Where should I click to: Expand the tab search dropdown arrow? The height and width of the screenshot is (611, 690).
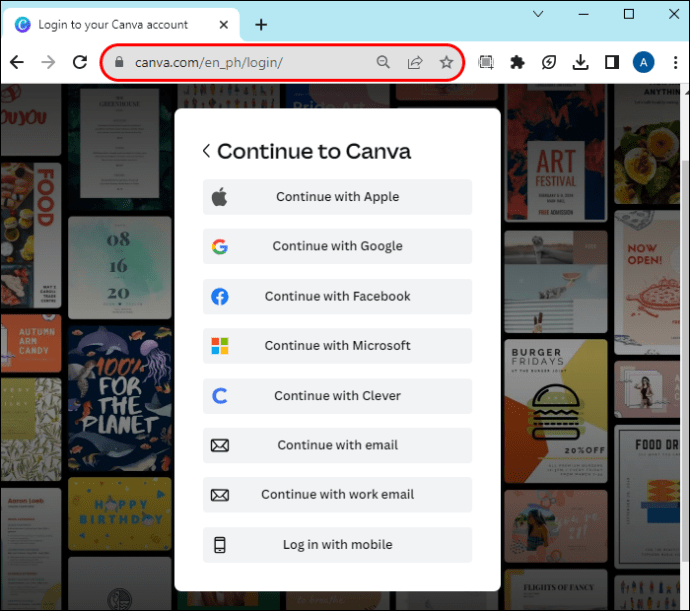pyautogui.click(x=538, y=14)
